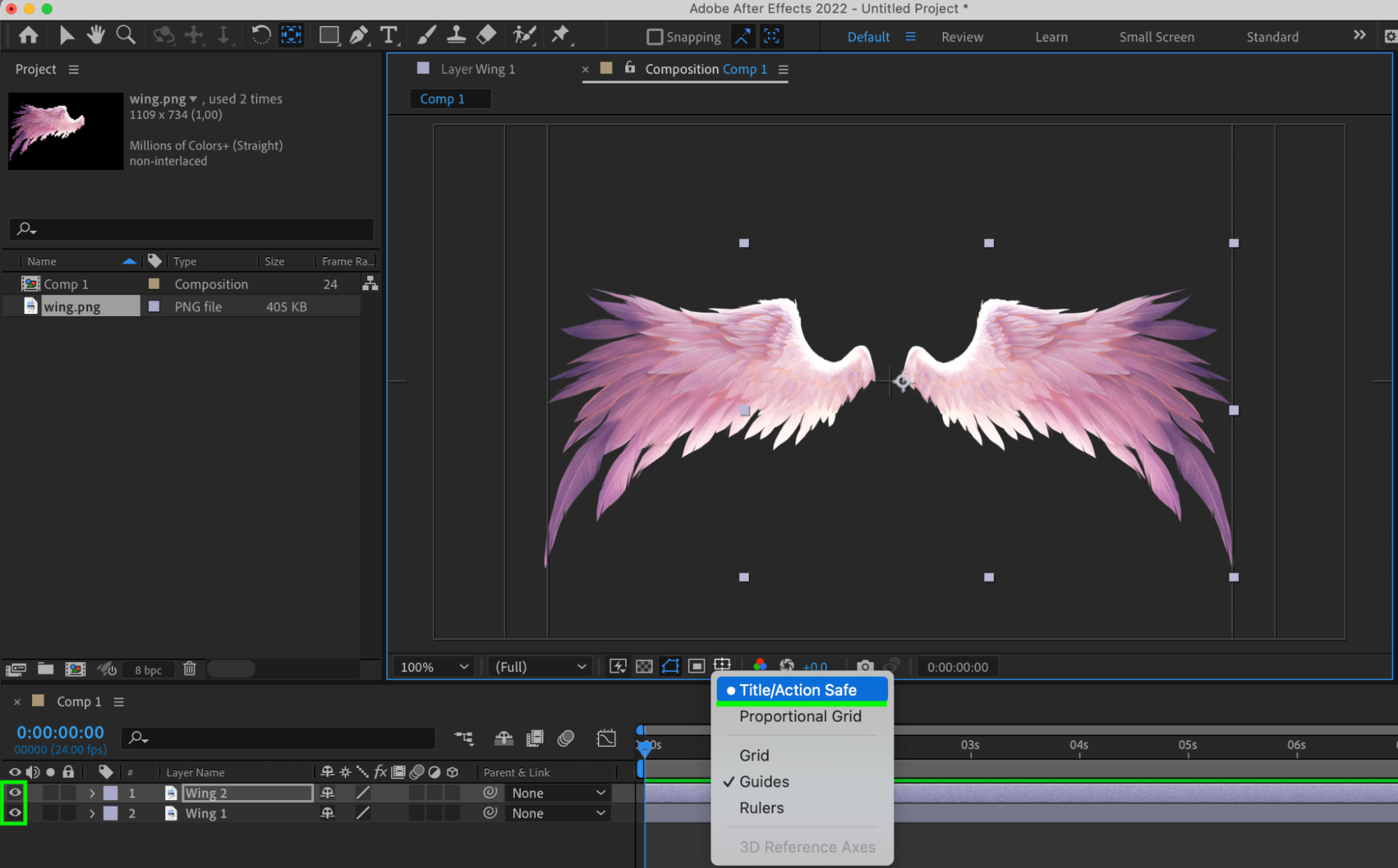This screenshot has height=868, width=1398.
Task: Select the Pen tool in toolbar
Action: (x=358, y=35)
